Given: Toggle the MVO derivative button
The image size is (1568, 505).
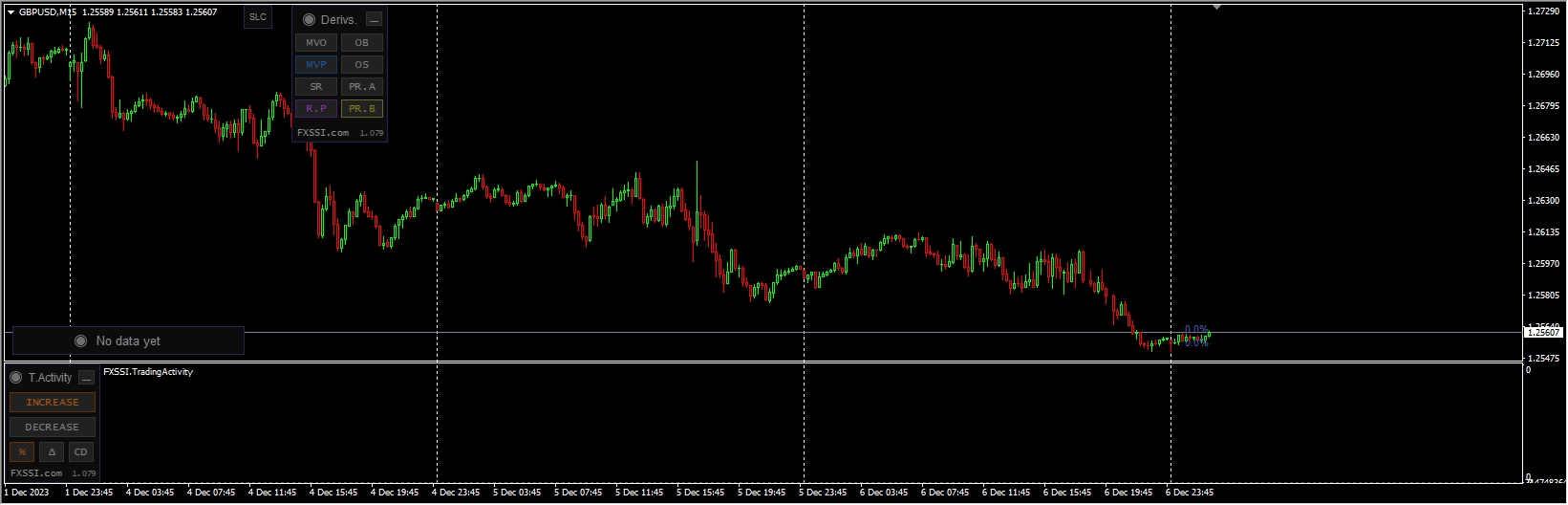Looking at the screenshot, I should tap(316, 43).
